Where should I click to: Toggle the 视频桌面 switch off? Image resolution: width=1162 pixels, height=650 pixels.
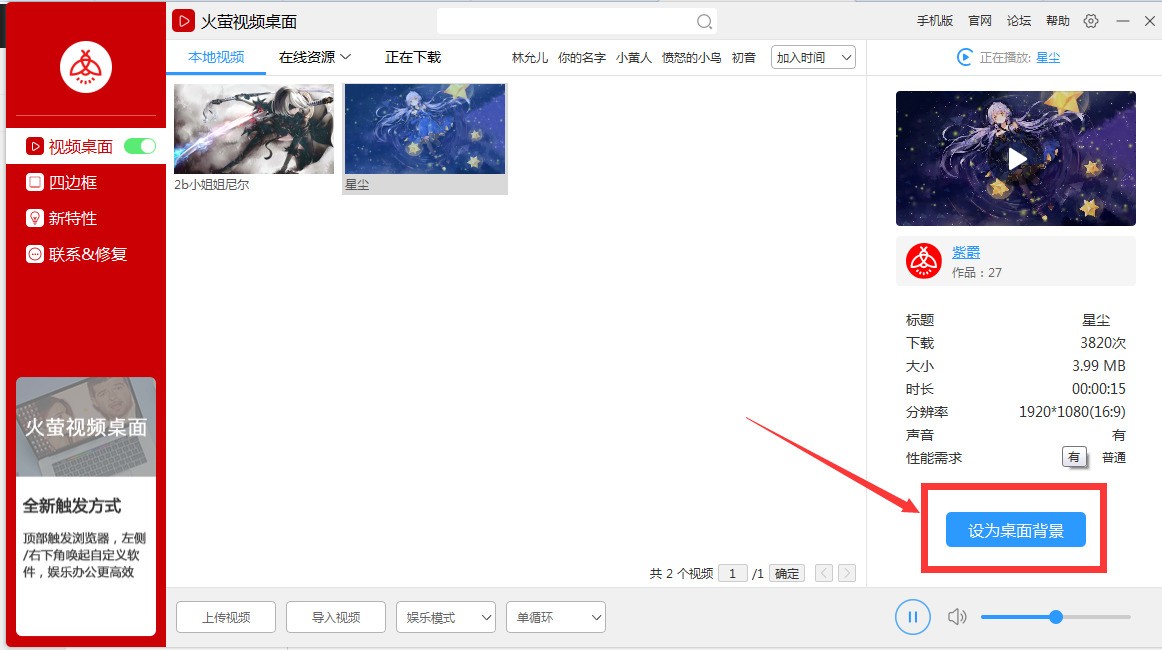point(140,145)
